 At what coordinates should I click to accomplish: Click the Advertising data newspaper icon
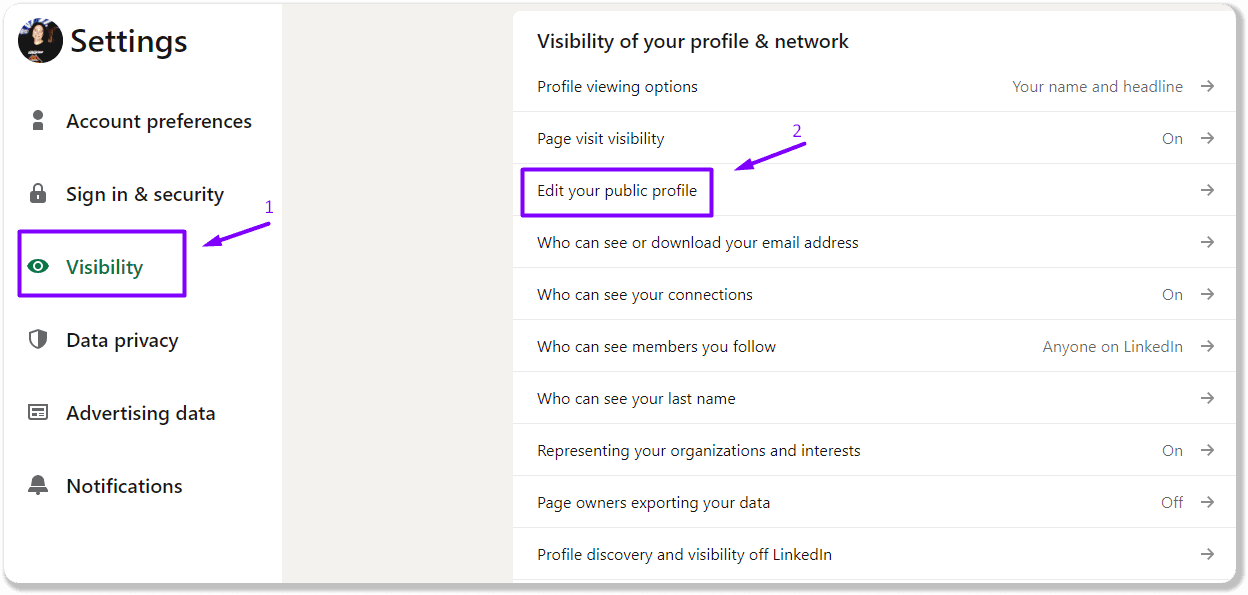(x=38, y=413)
